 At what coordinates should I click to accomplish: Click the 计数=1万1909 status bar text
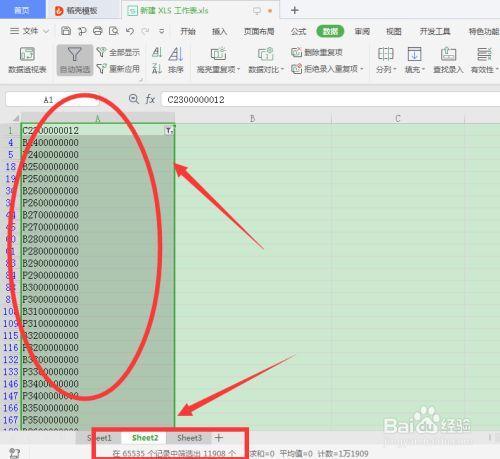tap(343, 454)
